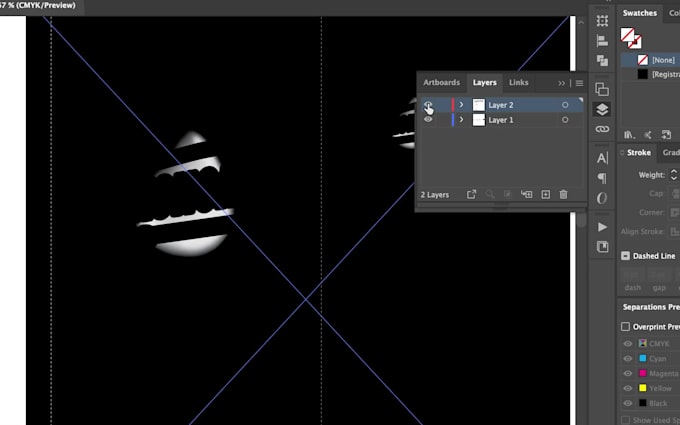
Task: Click Create New Layer plus icon
Action: [546, 194]
